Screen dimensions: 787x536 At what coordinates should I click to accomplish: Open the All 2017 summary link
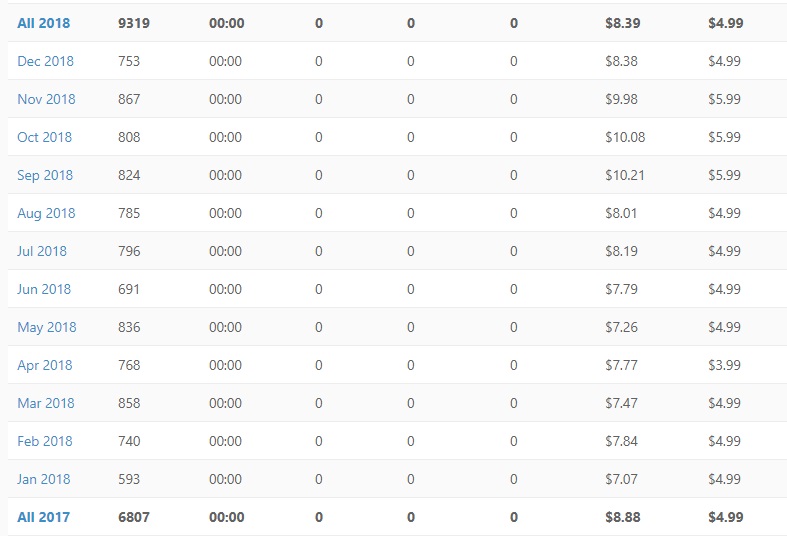[44, 517]
